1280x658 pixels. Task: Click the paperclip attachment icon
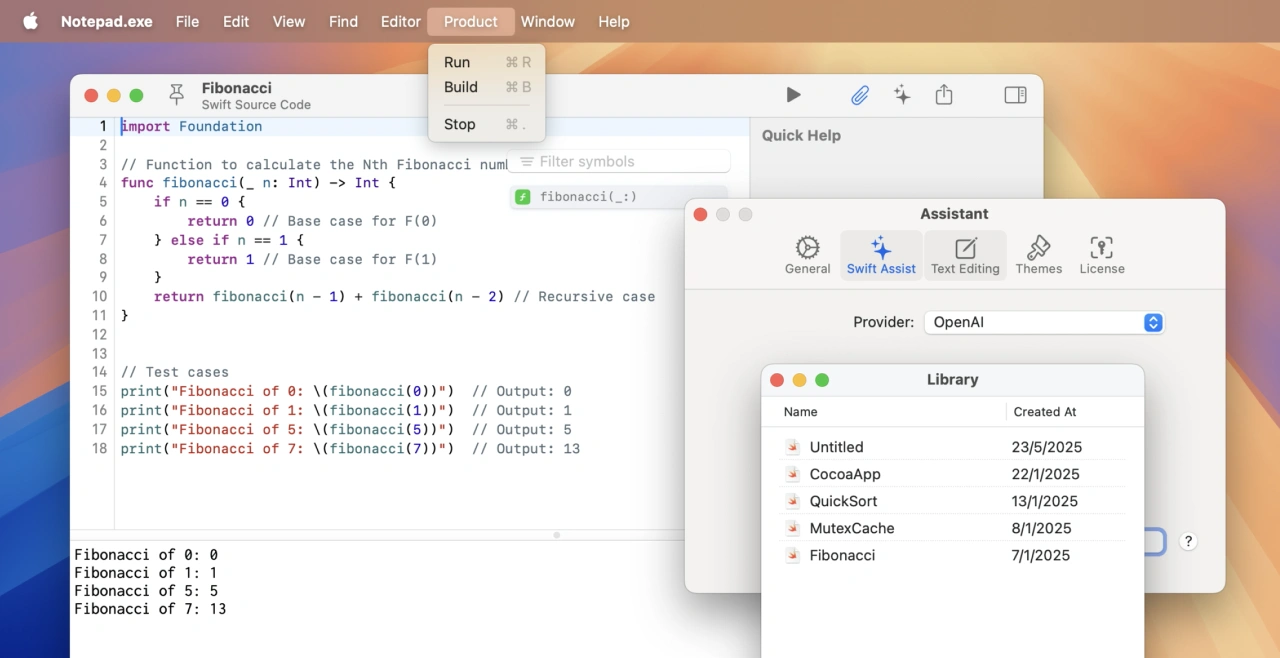coord(859,95)
